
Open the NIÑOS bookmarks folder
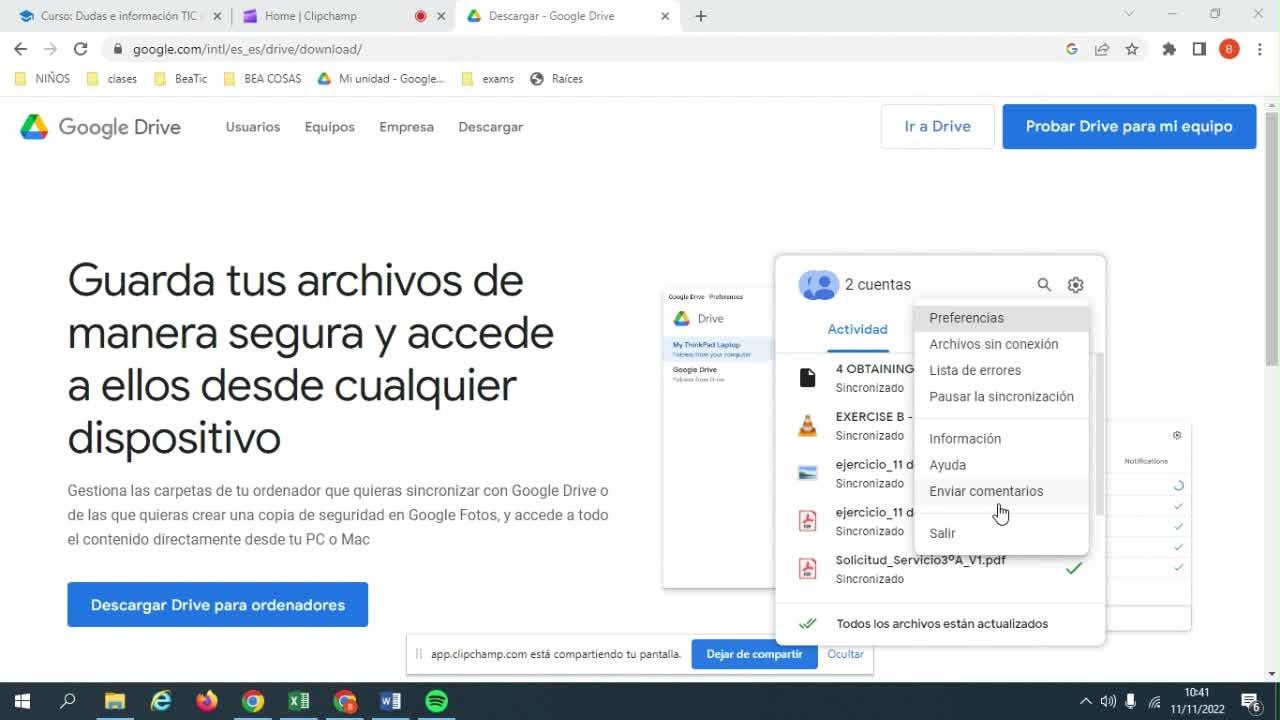pyautogui.click(x=42, y=79)
